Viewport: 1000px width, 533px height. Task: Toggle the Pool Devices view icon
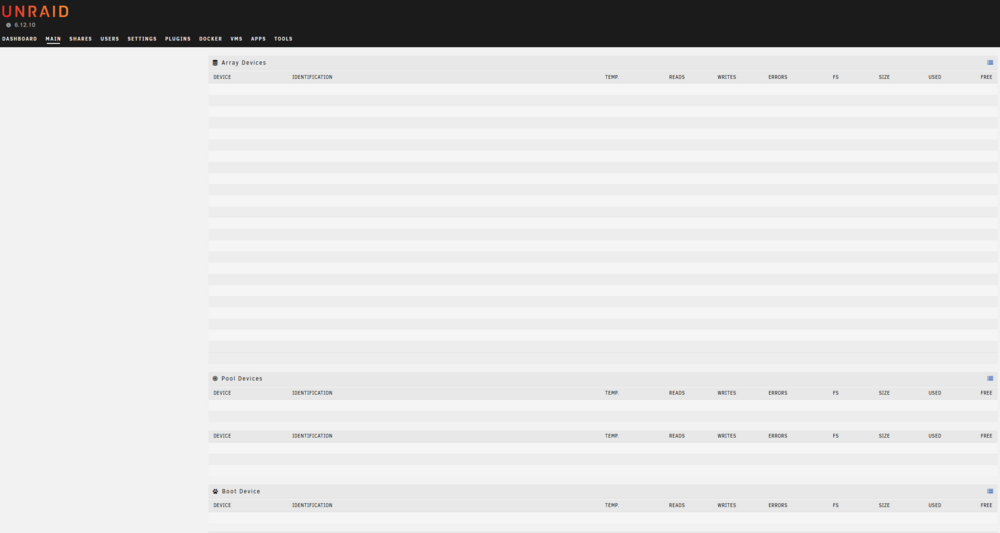point(990,378)
